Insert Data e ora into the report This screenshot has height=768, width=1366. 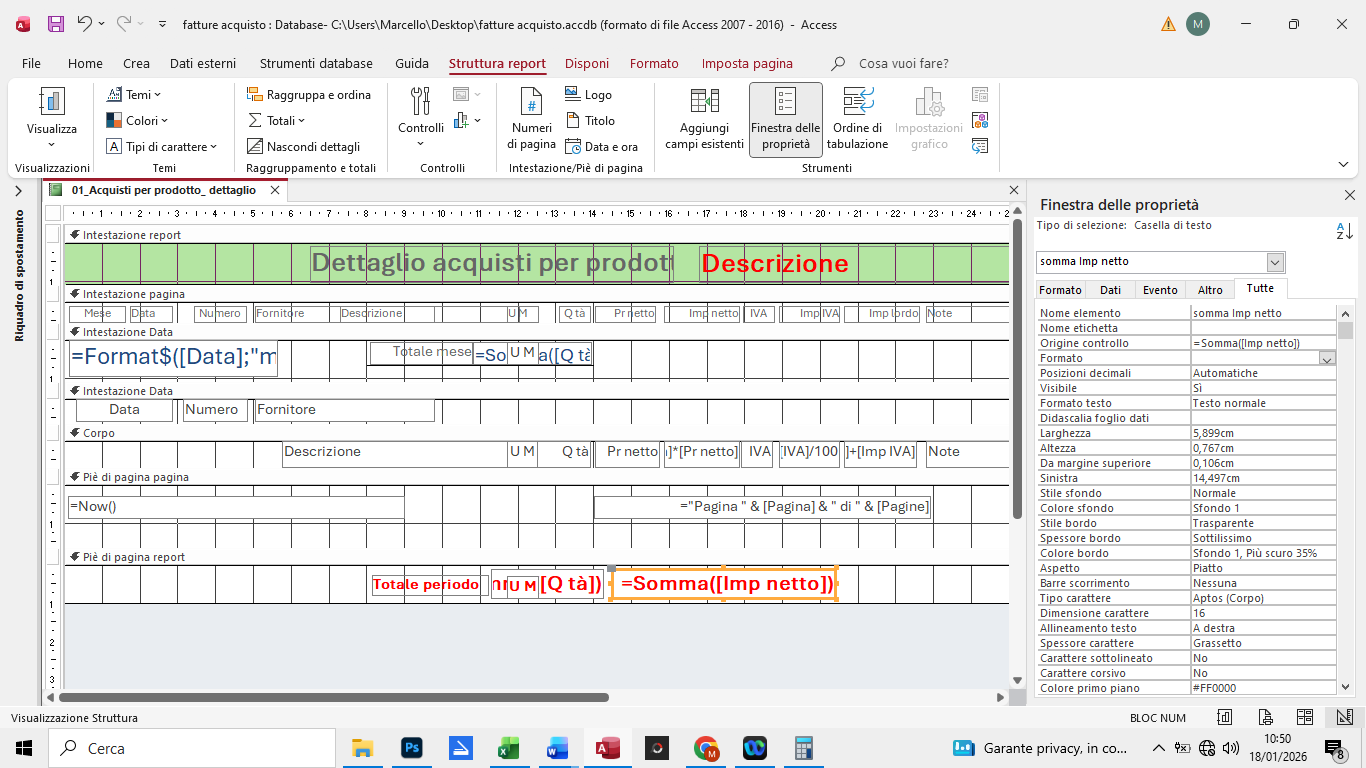573,147
